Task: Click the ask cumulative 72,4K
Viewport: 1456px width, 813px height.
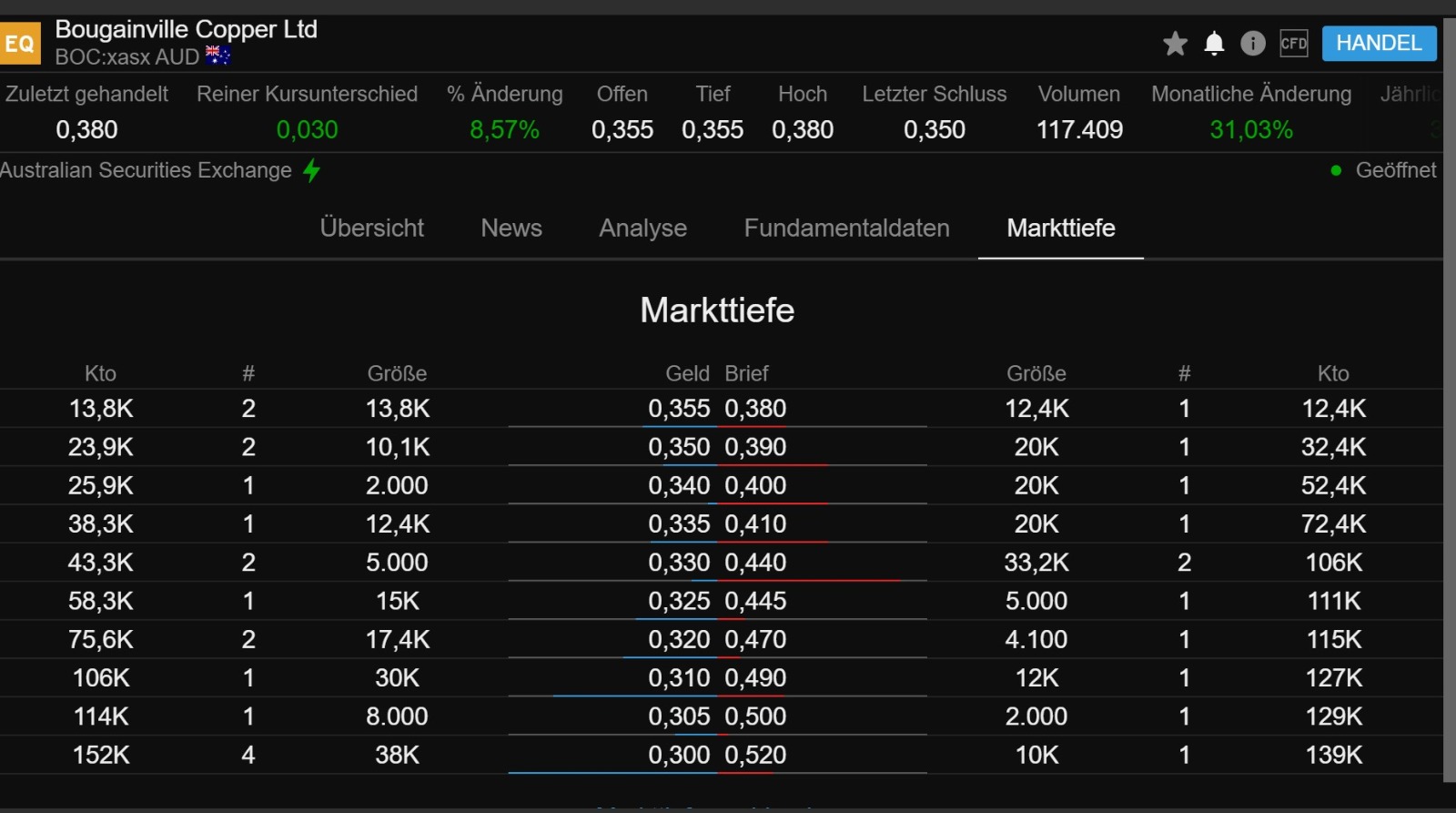Action: tap(1334, 524)
